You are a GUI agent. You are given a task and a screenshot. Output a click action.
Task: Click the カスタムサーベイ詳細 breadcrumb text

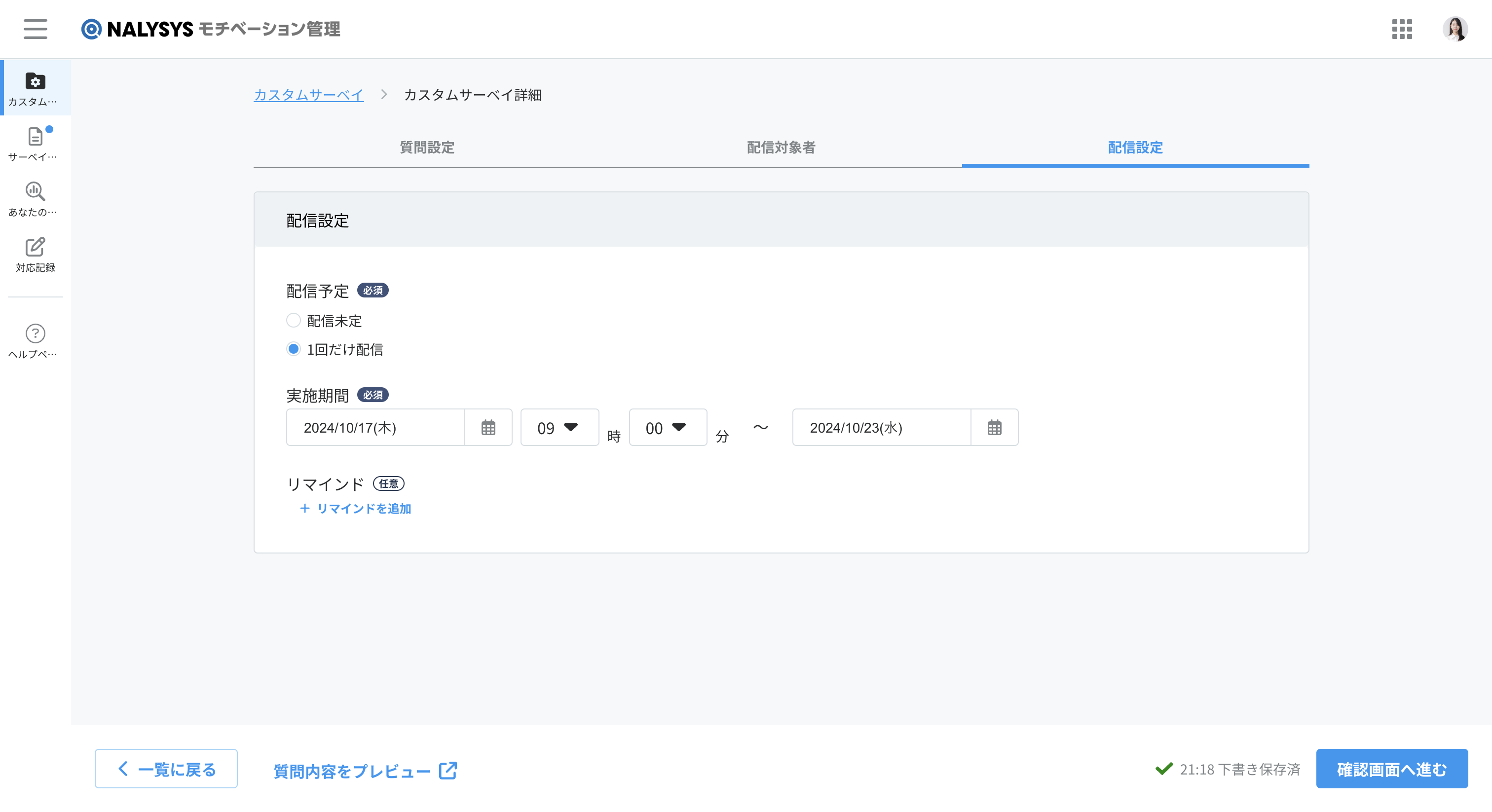click(473, 94)
